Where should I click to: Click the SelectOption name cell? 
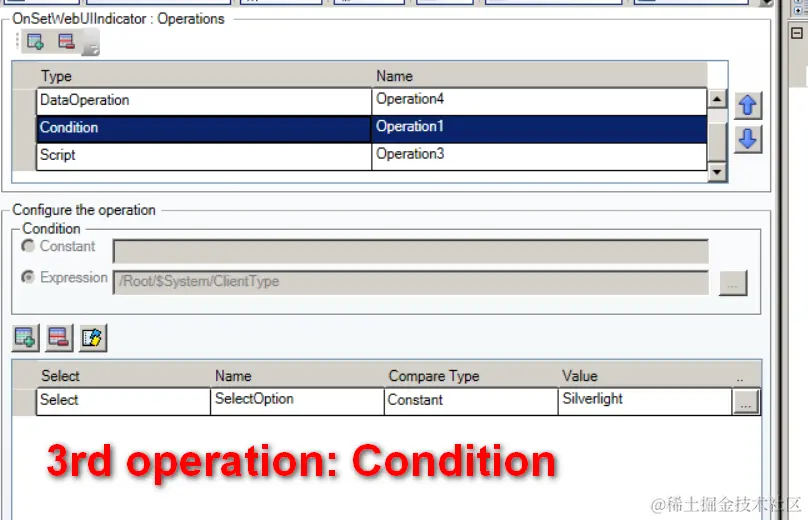(x=297, y=401)
